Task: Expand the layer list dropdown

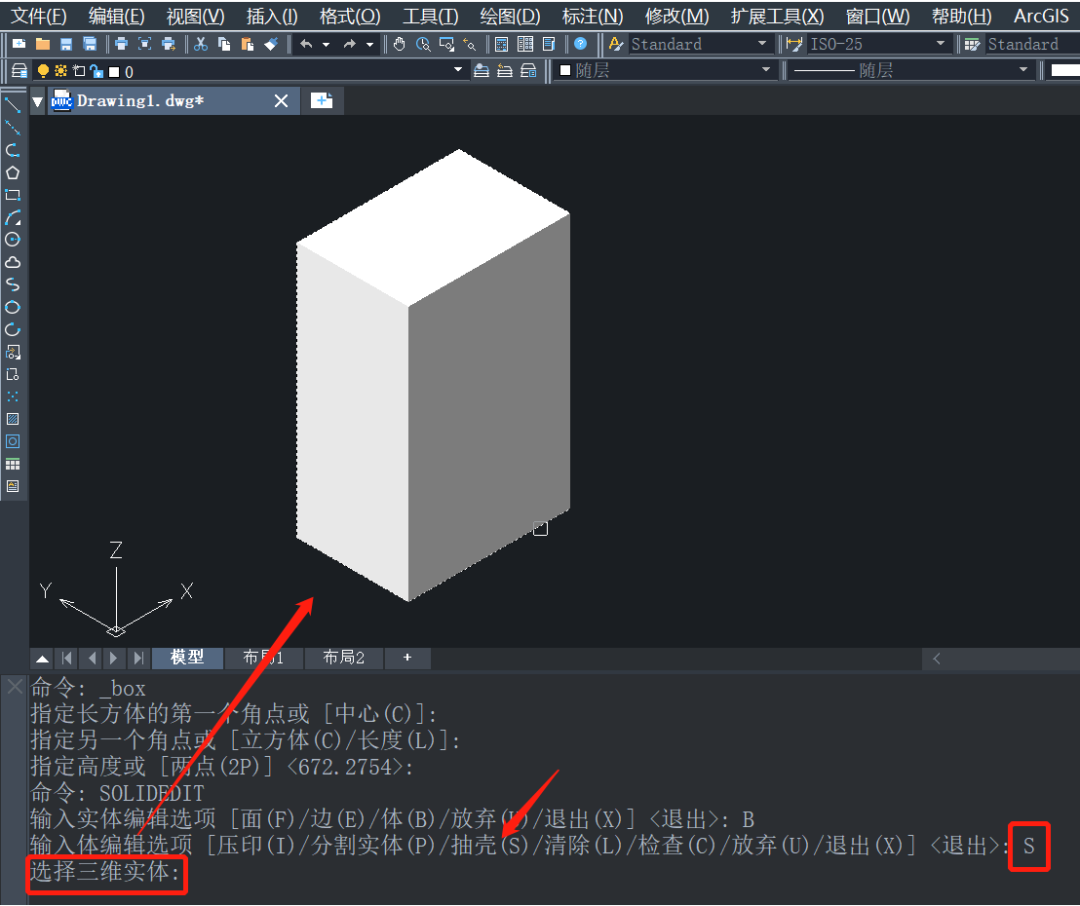Action: (x=458, y=70)
